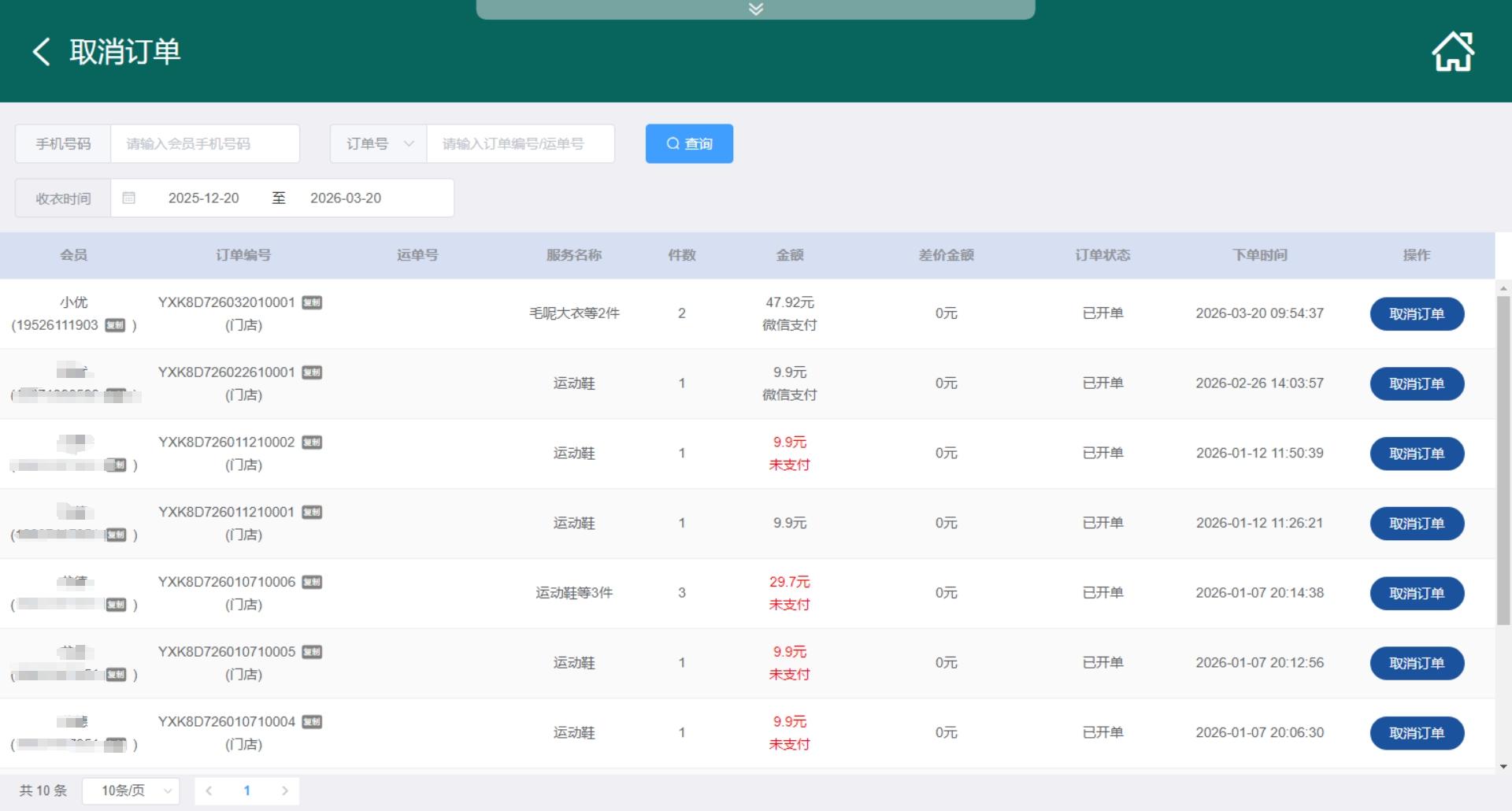
Task: Copy order number YXK8D726011210002
Action: (x=312, y=443)
